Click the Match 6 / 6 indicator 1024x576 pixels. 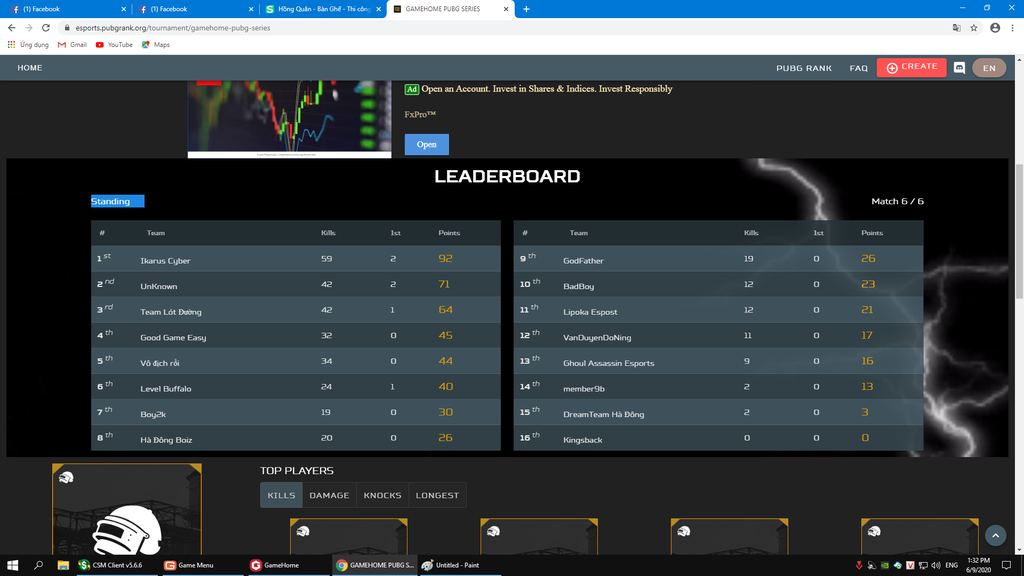pos(897,201)
